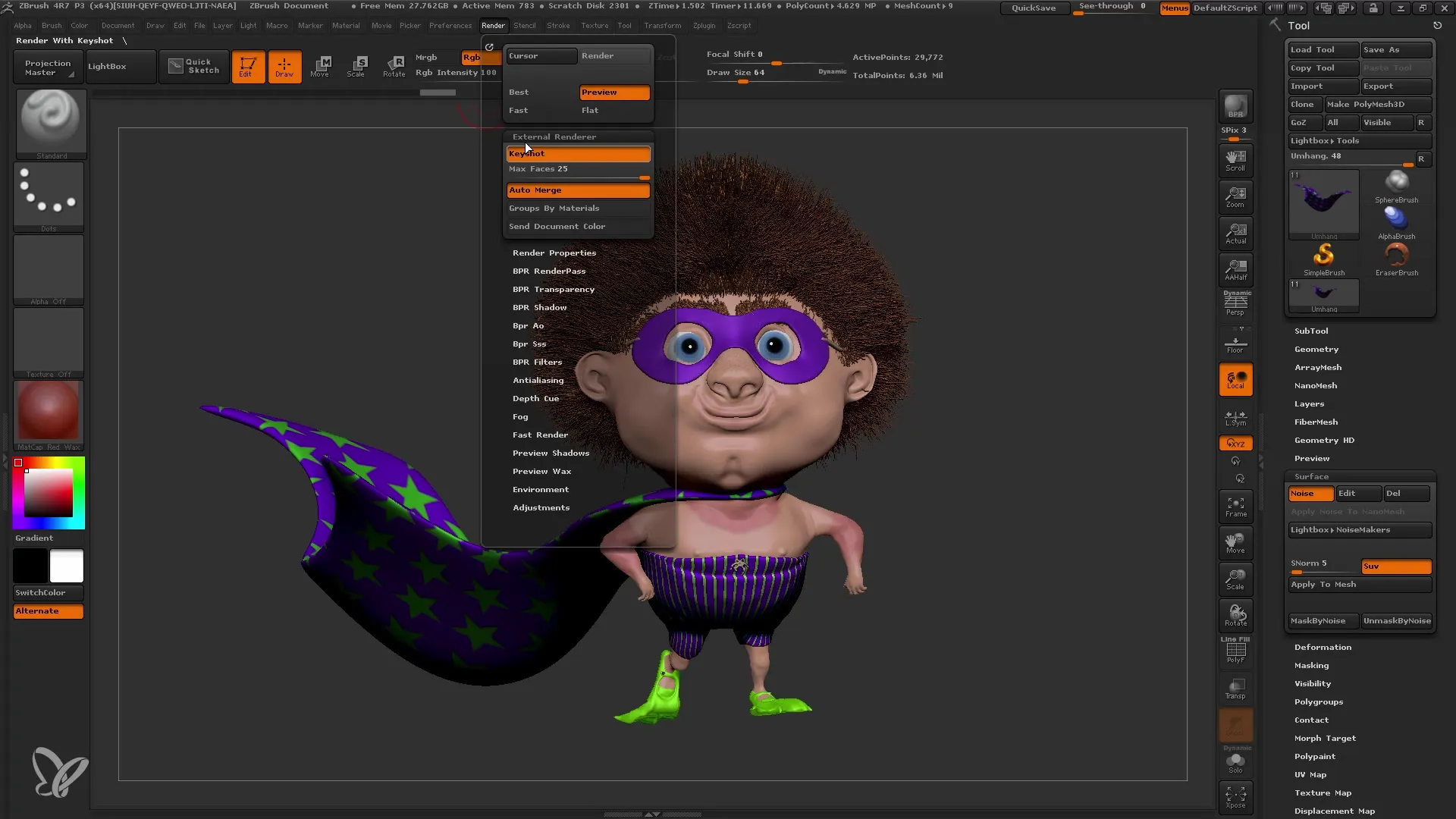This screenshot has height=819, width=1456.
Task: Click the BPR Filters menu item
Action: (x=537, y=361)
